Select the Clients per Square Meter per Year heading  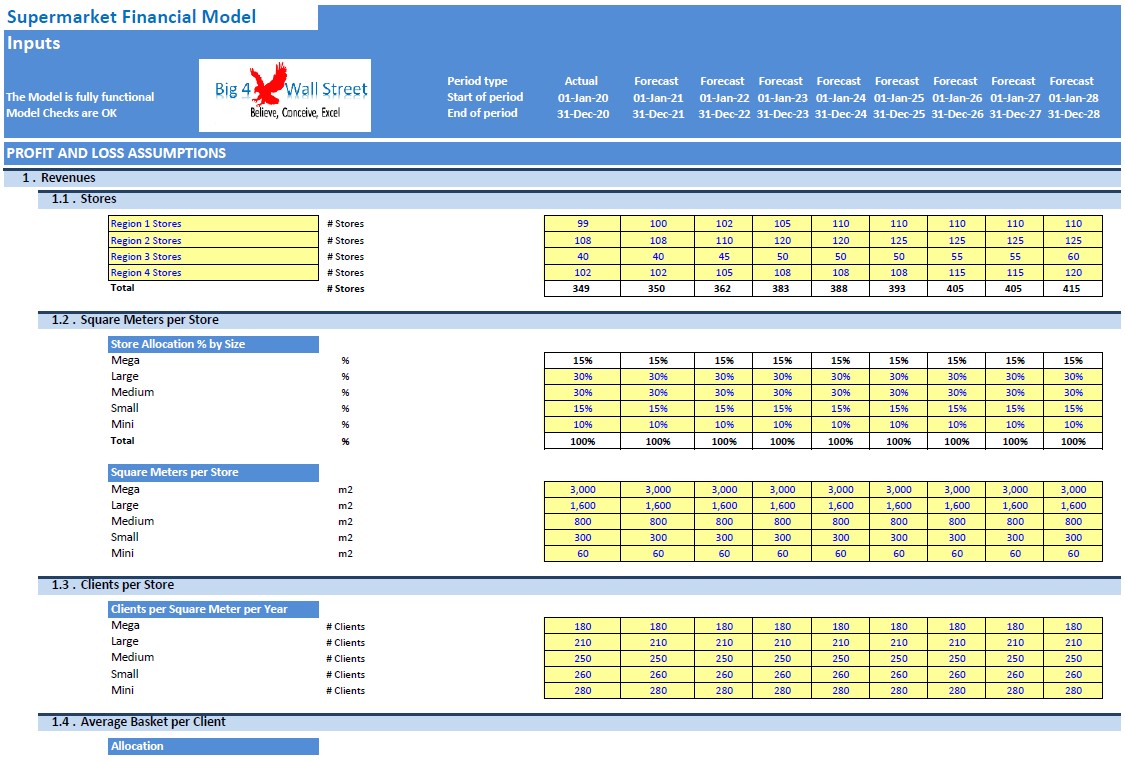pyautogui.click(x=213, y=609)
